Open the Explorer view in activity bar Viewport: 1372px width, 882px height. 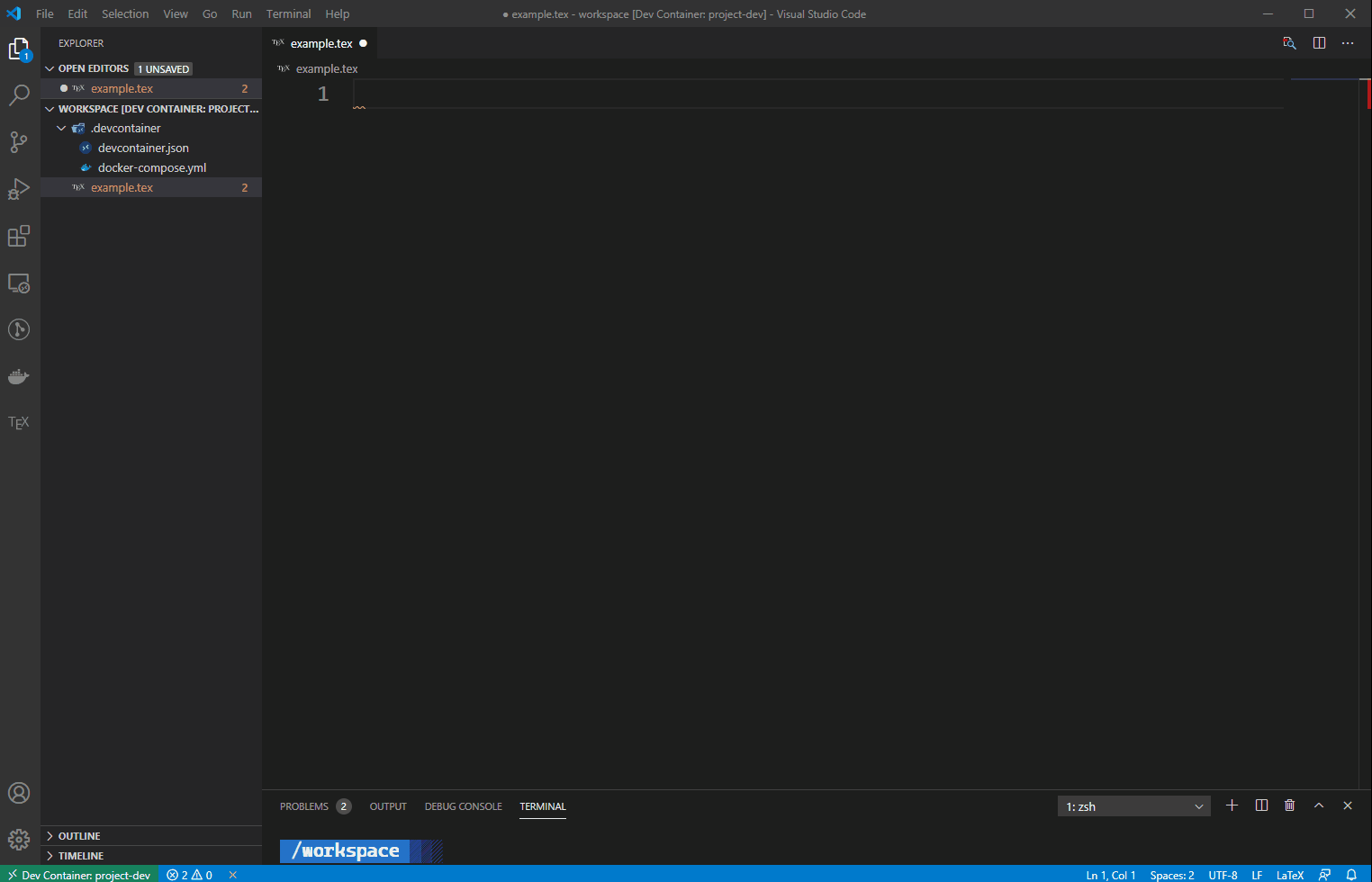[x=19, y=49]
